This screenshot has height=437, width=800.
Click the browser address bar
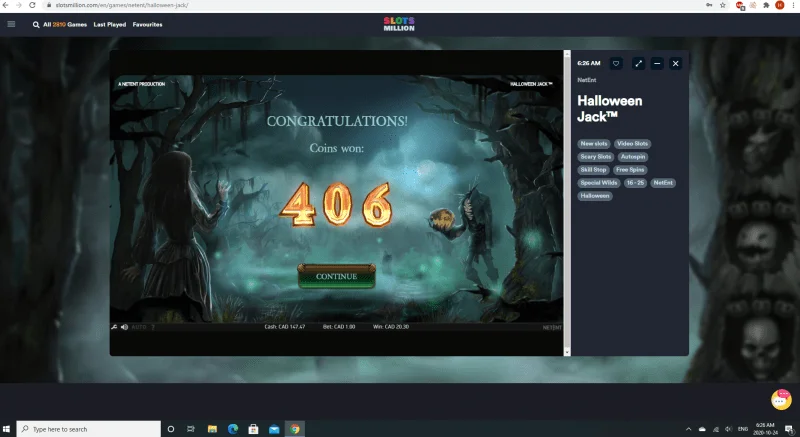tap(372, 5)
